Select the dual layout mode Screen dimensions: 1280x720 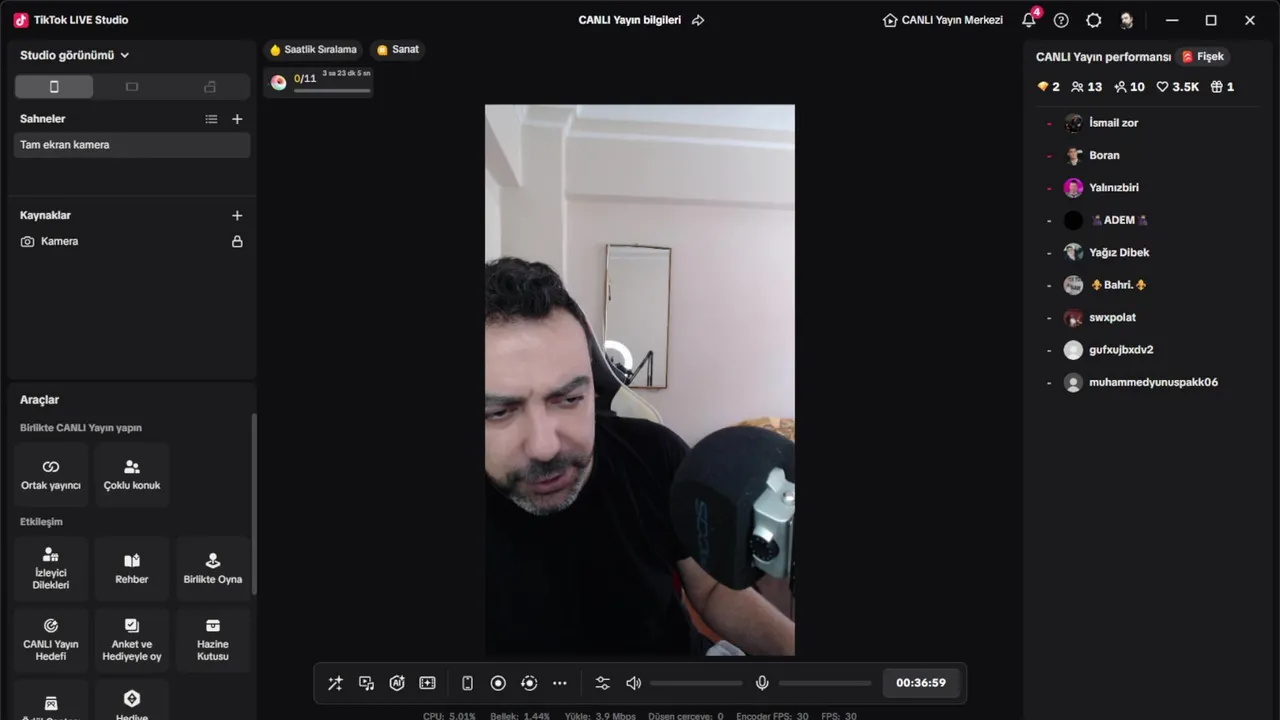point(210,87)
